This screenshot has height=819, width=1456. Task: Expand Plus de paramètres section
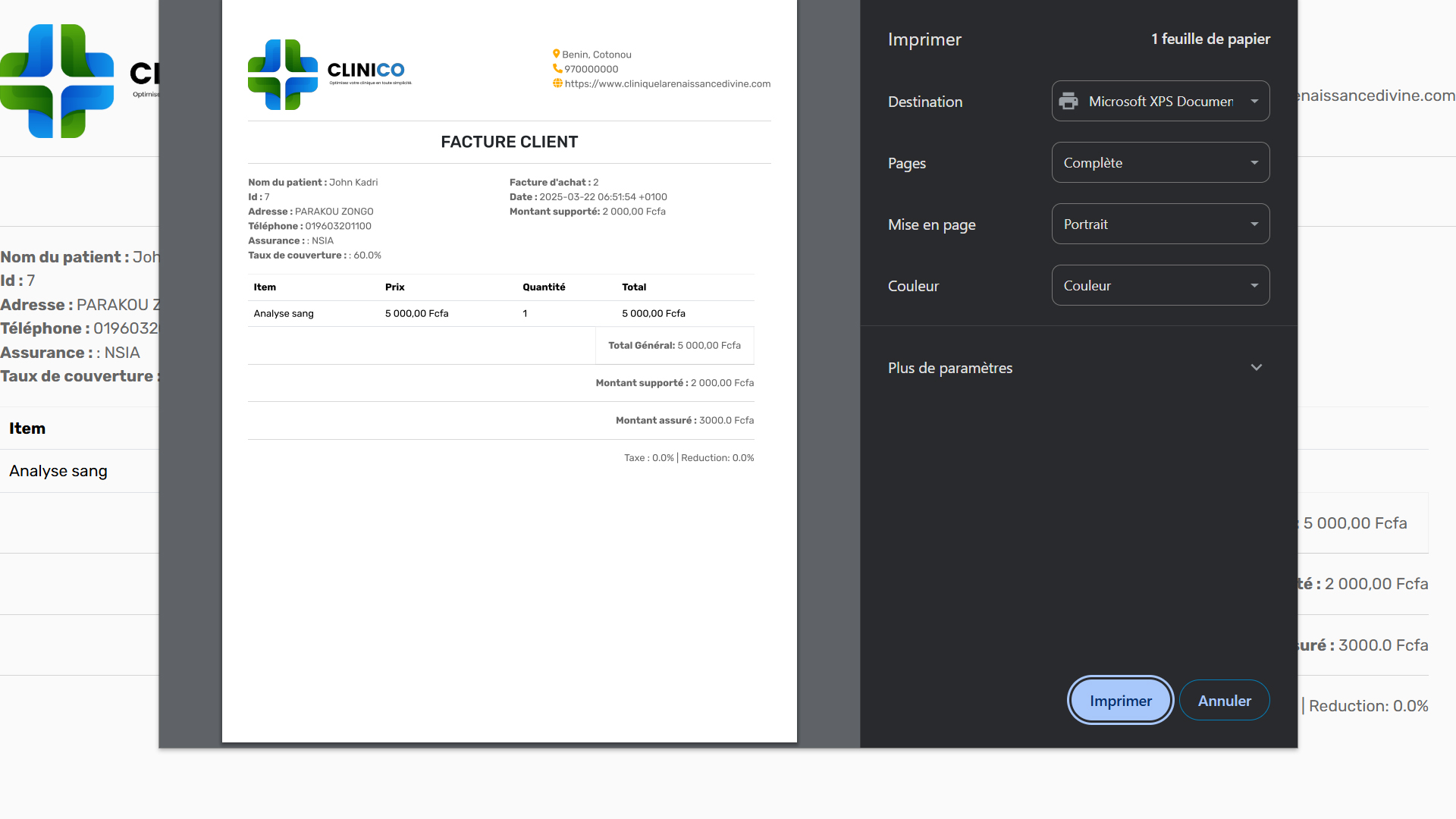pos(950,368)
